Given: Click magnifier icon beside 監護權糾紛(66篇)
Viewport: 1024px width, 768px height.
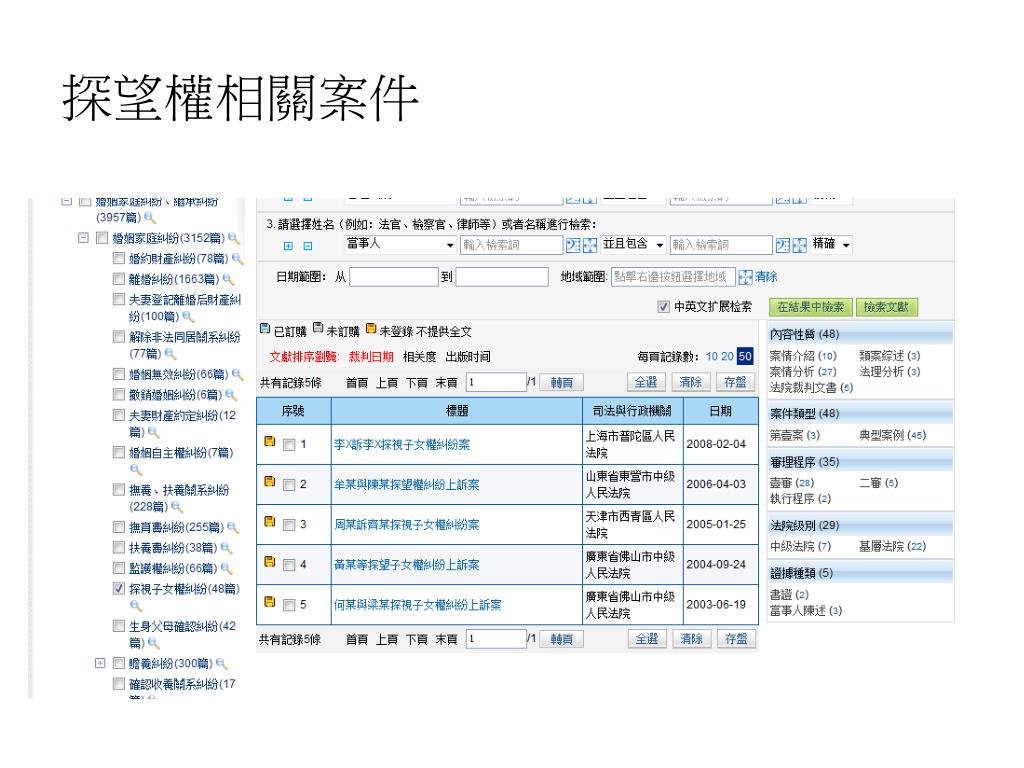Looking at the screenshot, I should [226, 569].
